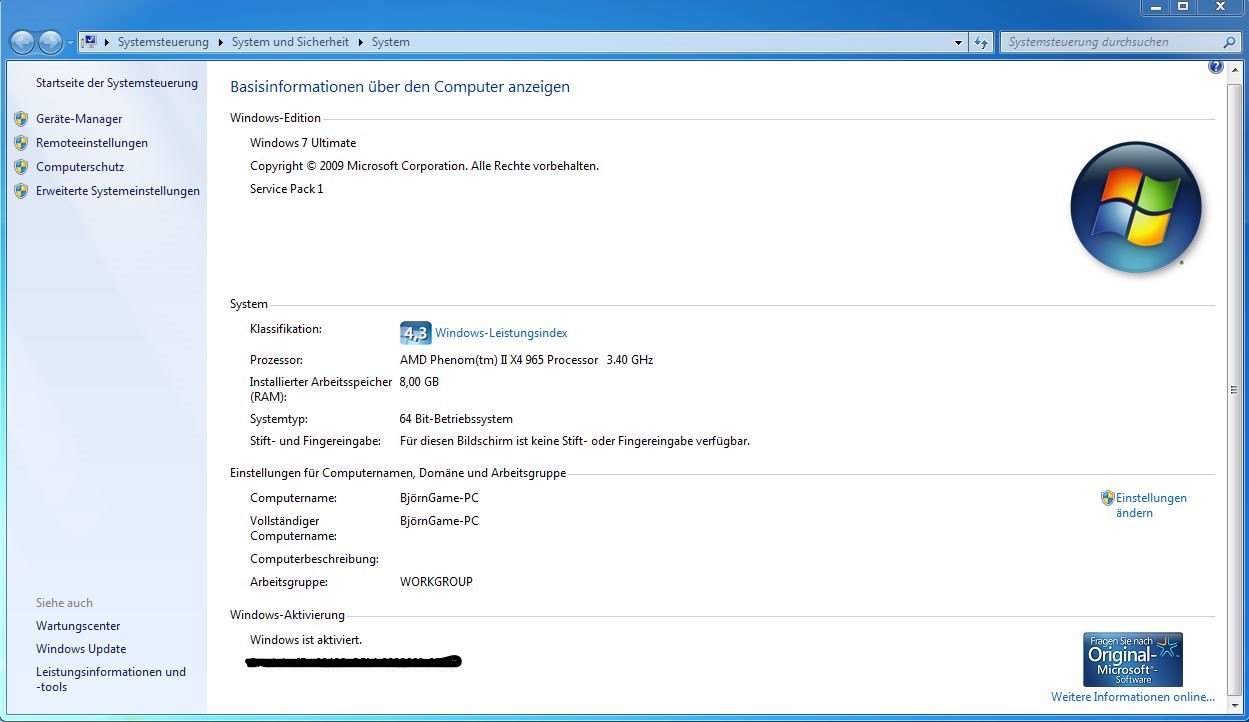The image size is (1249, 722).
Task: Open the Windows-Leistungsindex link
Action: (x=501, y=333)
